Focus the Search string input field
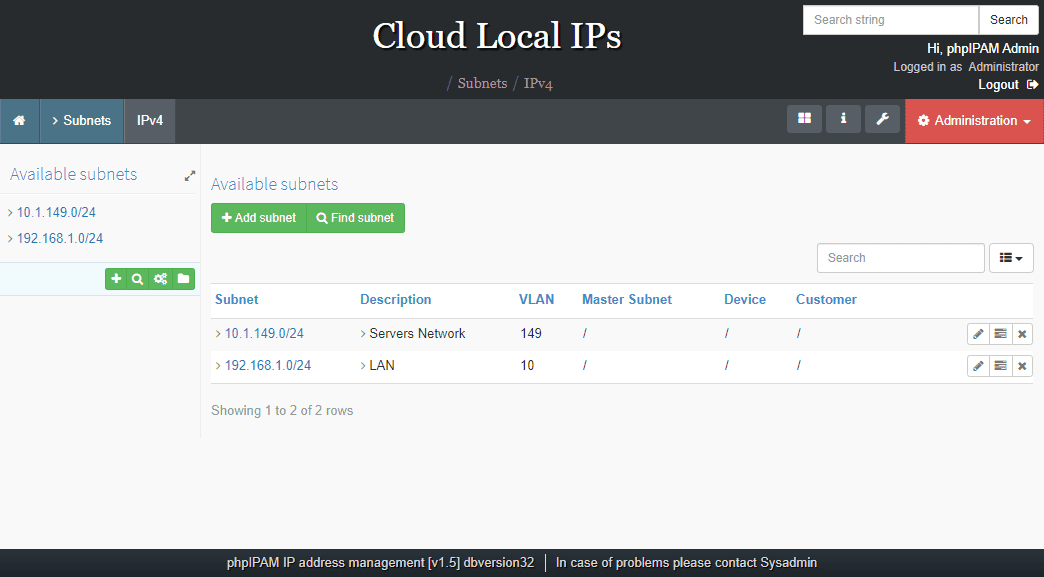 click(x=891, y=20)
